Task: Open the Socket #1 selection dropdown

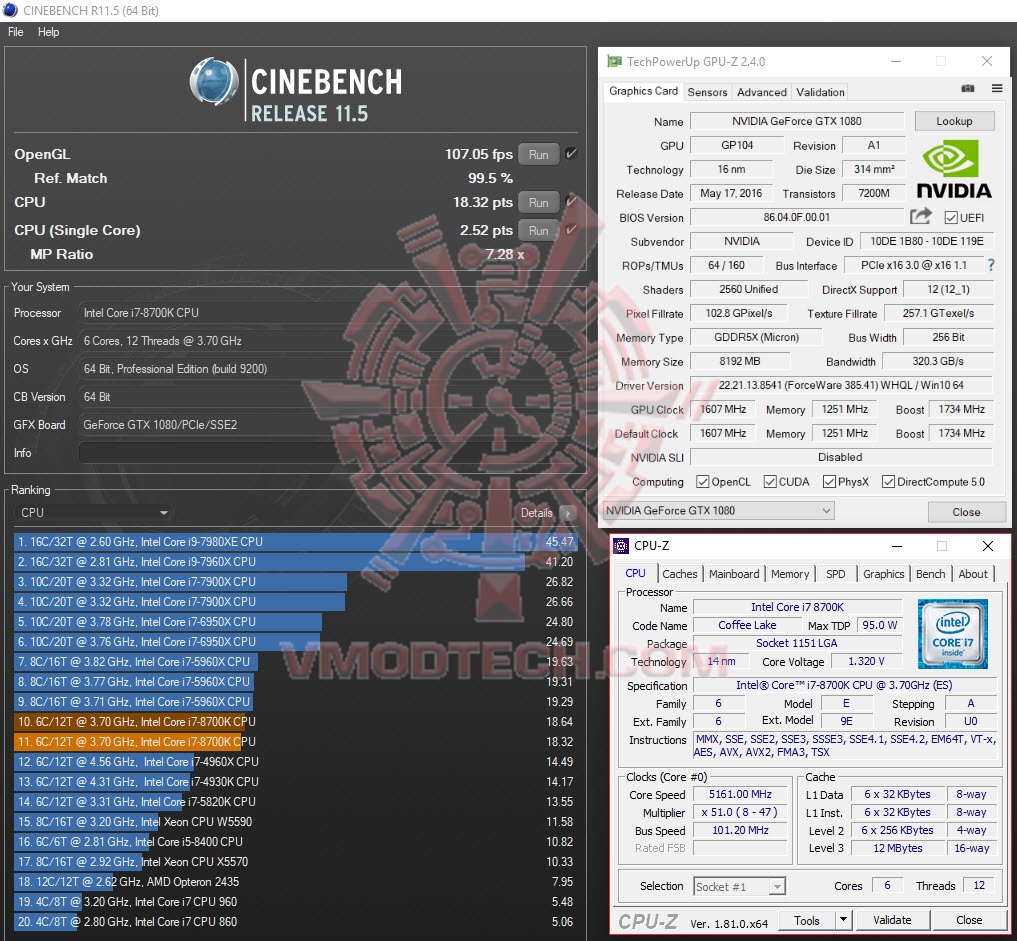Action: (x=739, y=887)
